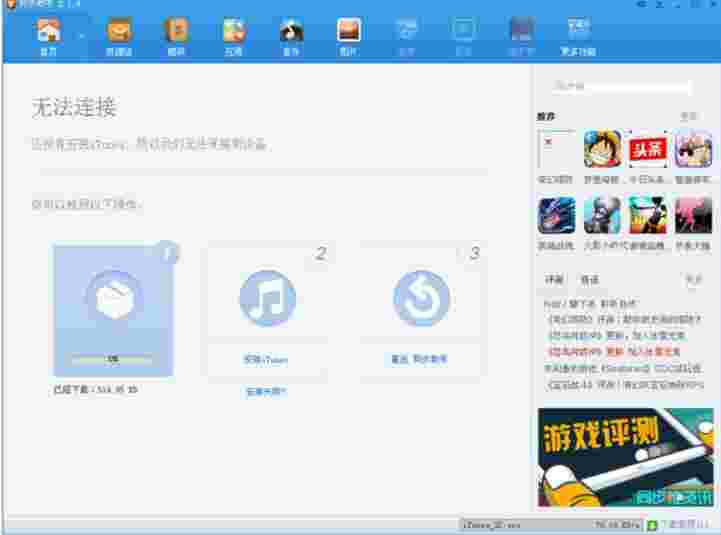Open the green and orange toolbar icon
Image resolution: width=721 pixels, height=535 pixels.
(234, 30)
